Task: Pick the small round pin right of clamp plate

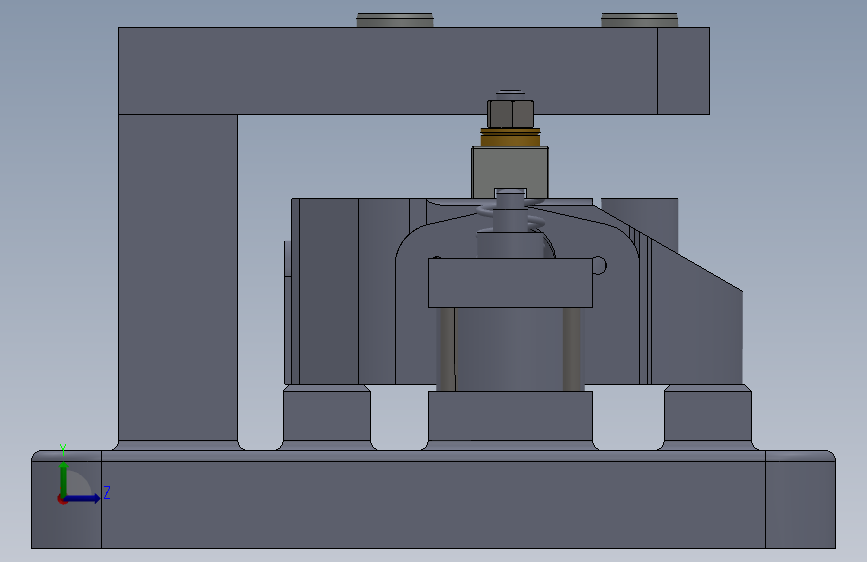Action: pos(599,266)
